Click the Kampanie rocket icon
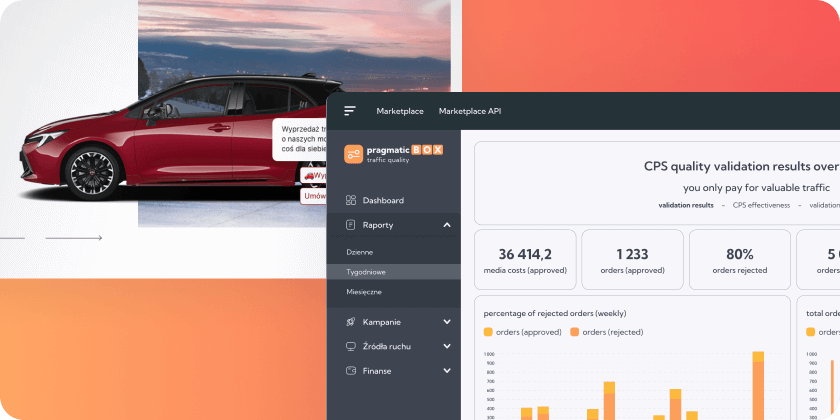This screenshot has width=840, height=420. tap(351, 322)
